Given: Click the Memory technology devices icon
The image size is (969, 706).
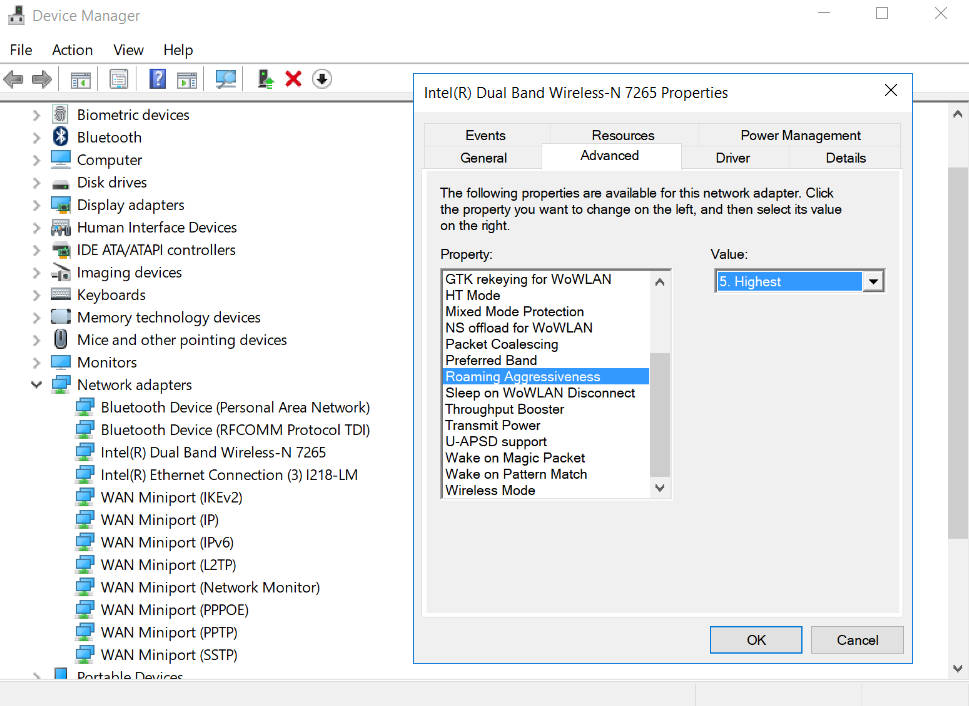Looking at the screenshot, I should tap(61, 317).
